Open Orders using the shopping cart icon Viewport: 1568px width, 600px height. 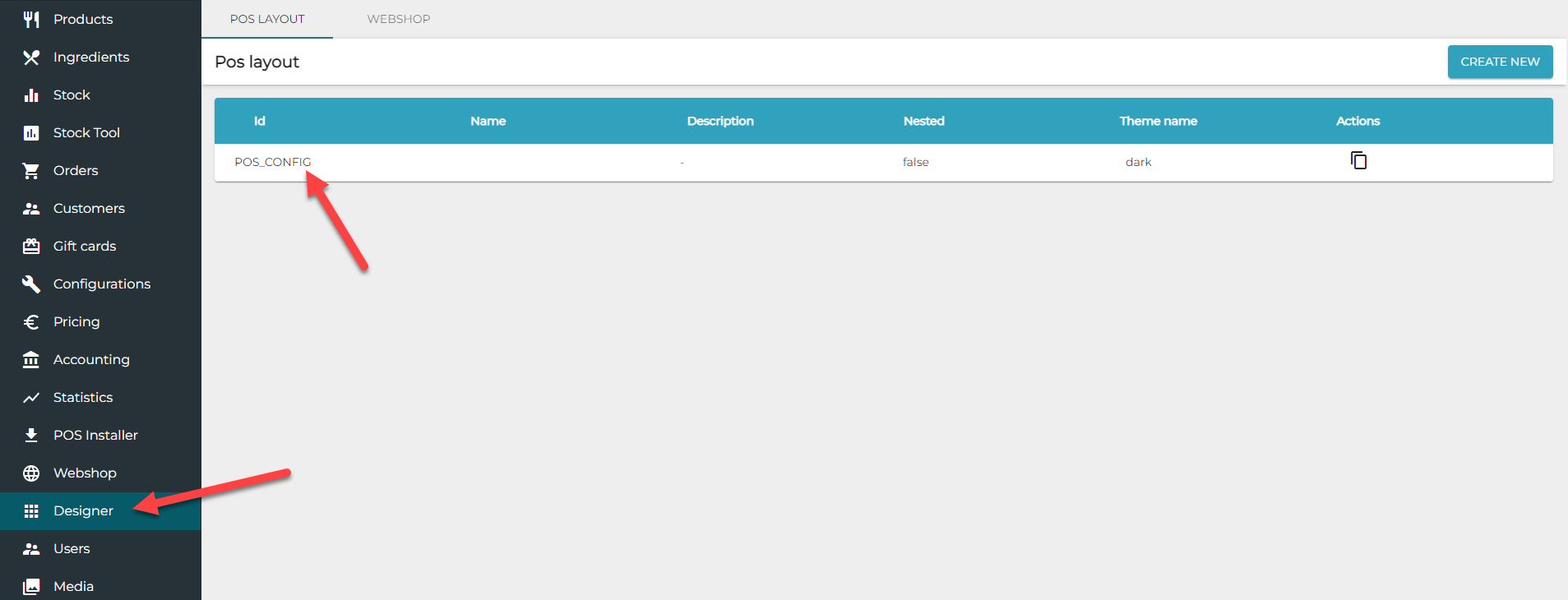click(31, 170)
